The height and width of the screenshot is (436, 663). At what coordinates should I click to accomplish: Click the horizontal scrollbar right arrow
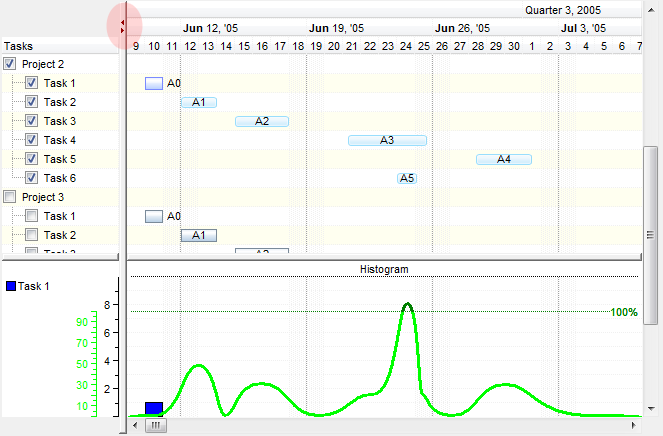click(x=633, y=425)
